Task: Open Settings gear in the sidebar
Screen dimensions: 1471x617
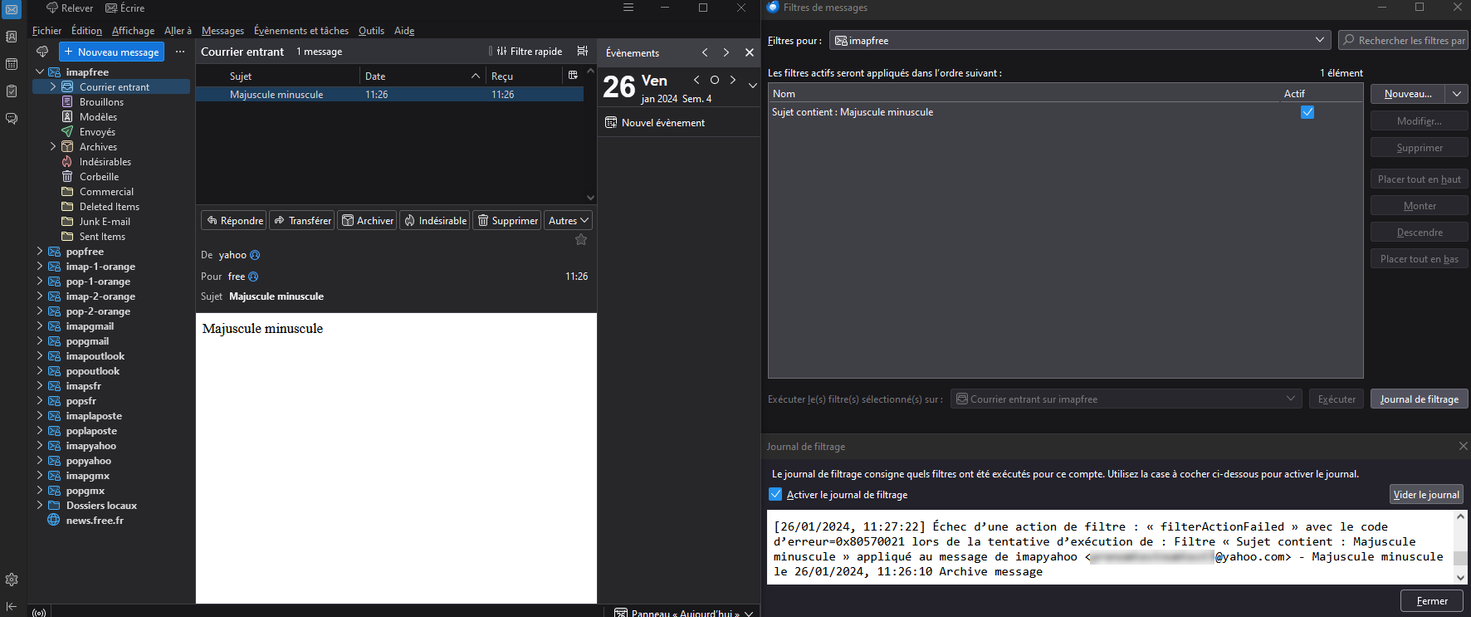Action: 12,580
